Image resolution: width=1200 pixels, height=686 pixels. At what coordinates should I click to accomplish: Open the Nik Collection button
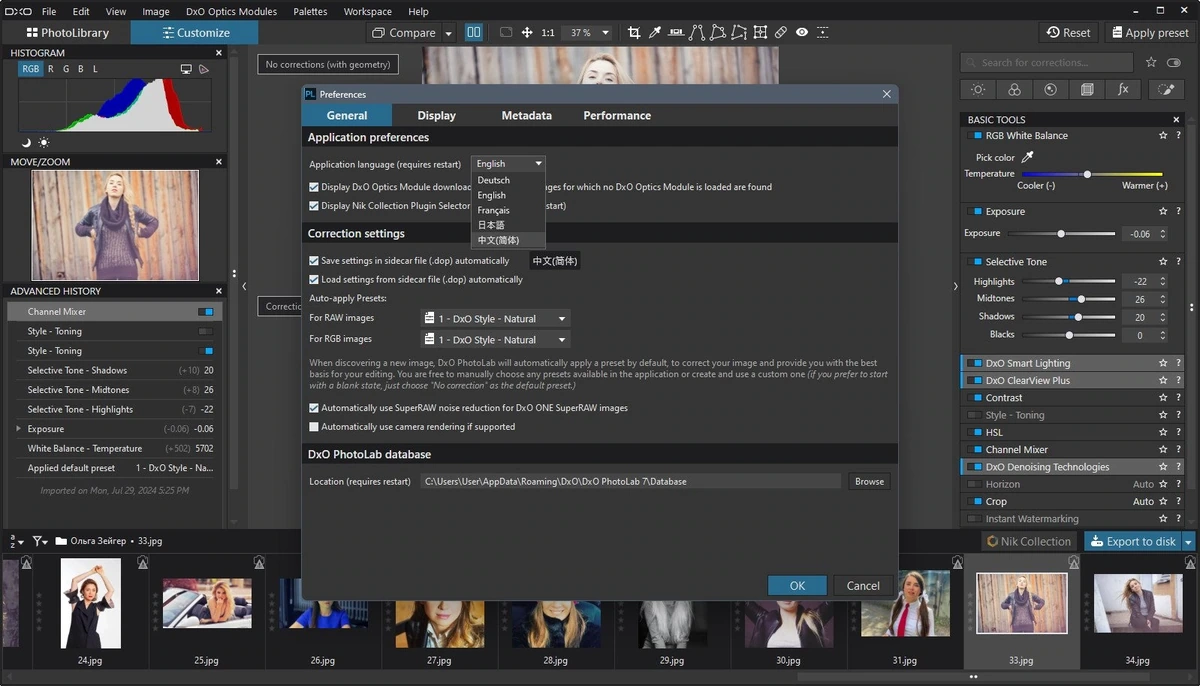coord(1029,541)
